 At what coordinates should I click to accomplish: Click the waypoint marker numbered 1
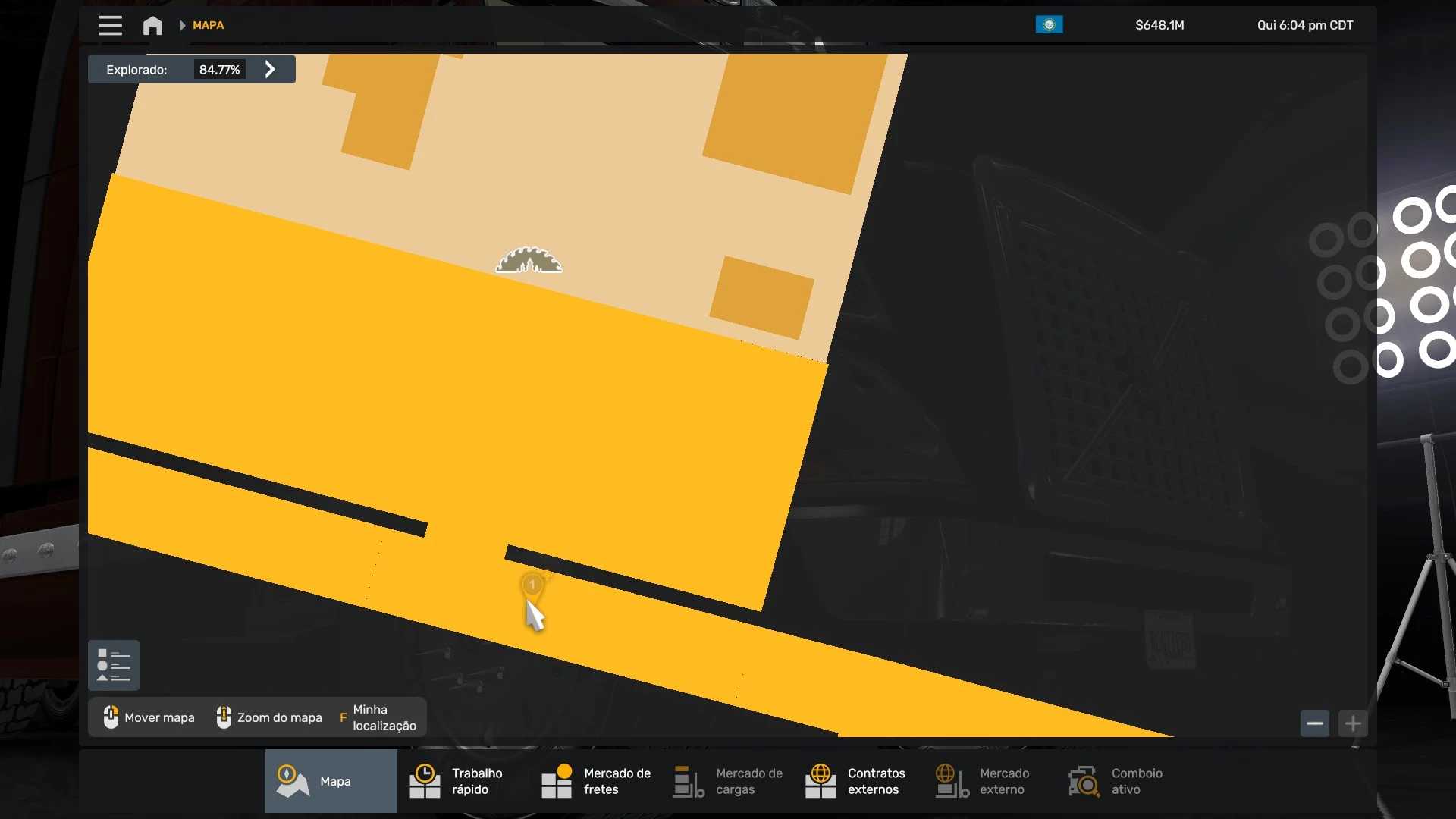pyautogui.click(x=532, y=585)
